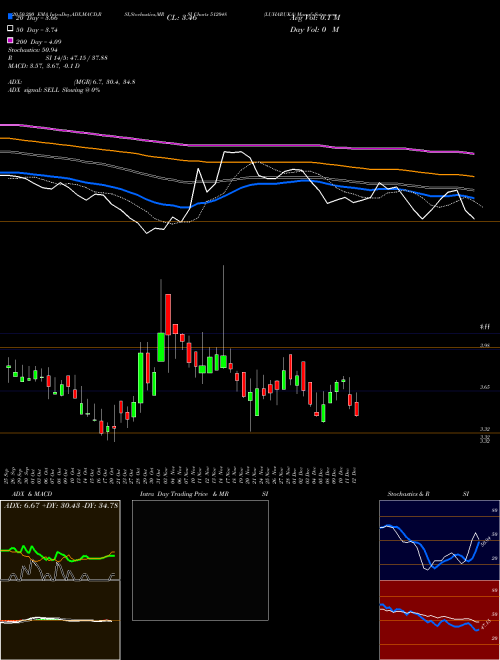Select the '20 Day - 3.66' legend label
The width and height of the screenshot is (500, 660).
point(36,18)
